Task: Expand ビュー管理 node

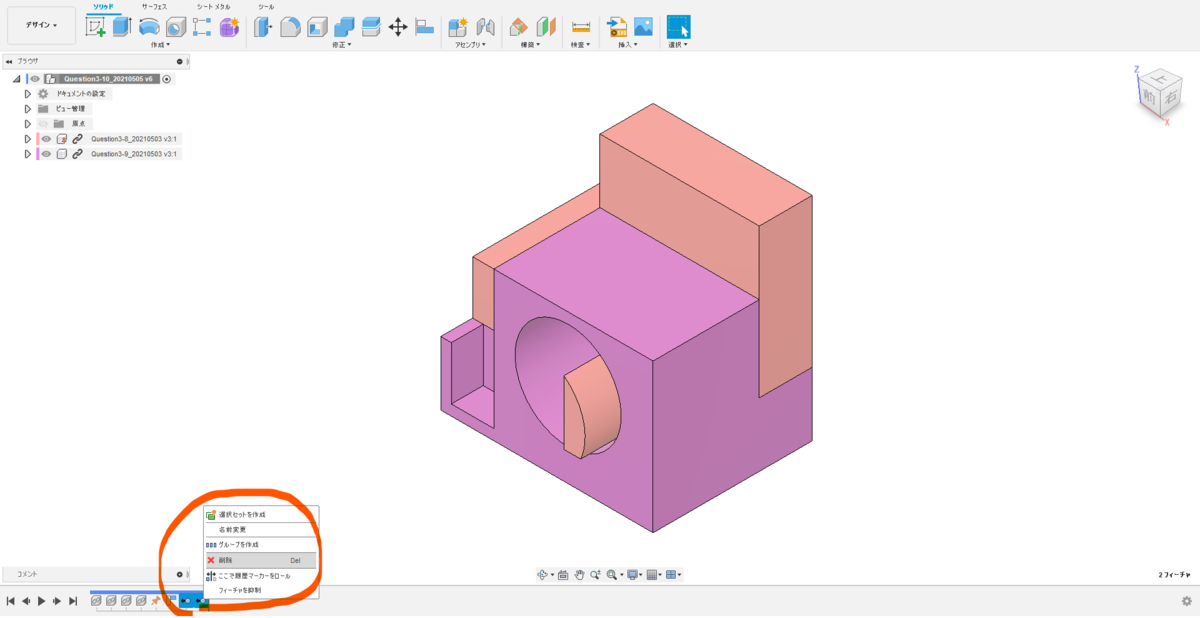Action: (28, 108)
